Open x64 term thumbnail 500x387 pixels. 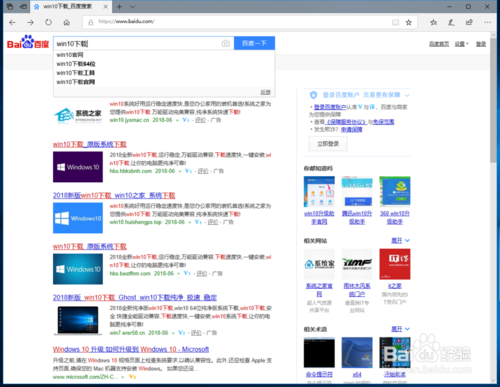pos(357,352)
